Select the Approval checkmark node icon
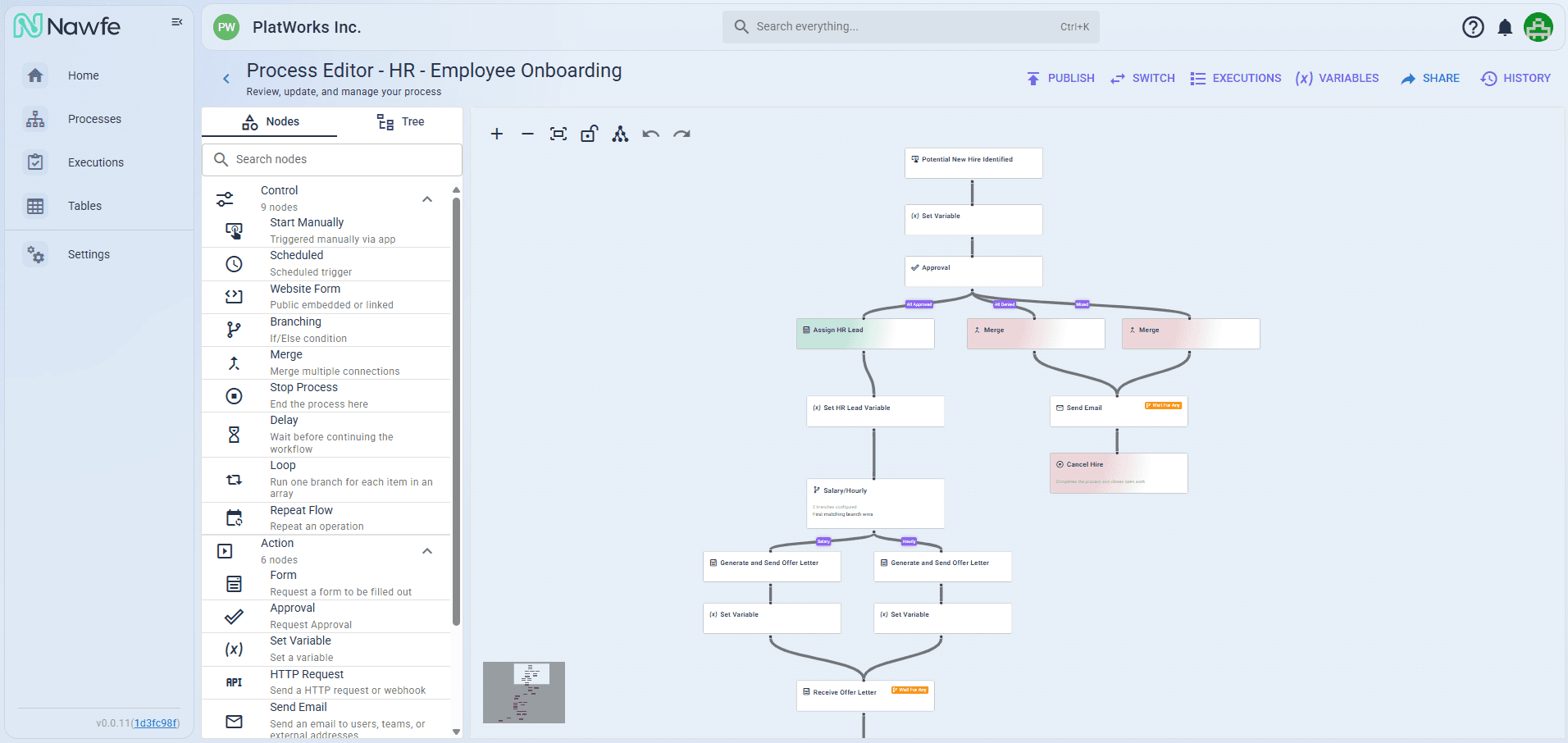This screenshot has width=1568, height=743. [234, 617]
